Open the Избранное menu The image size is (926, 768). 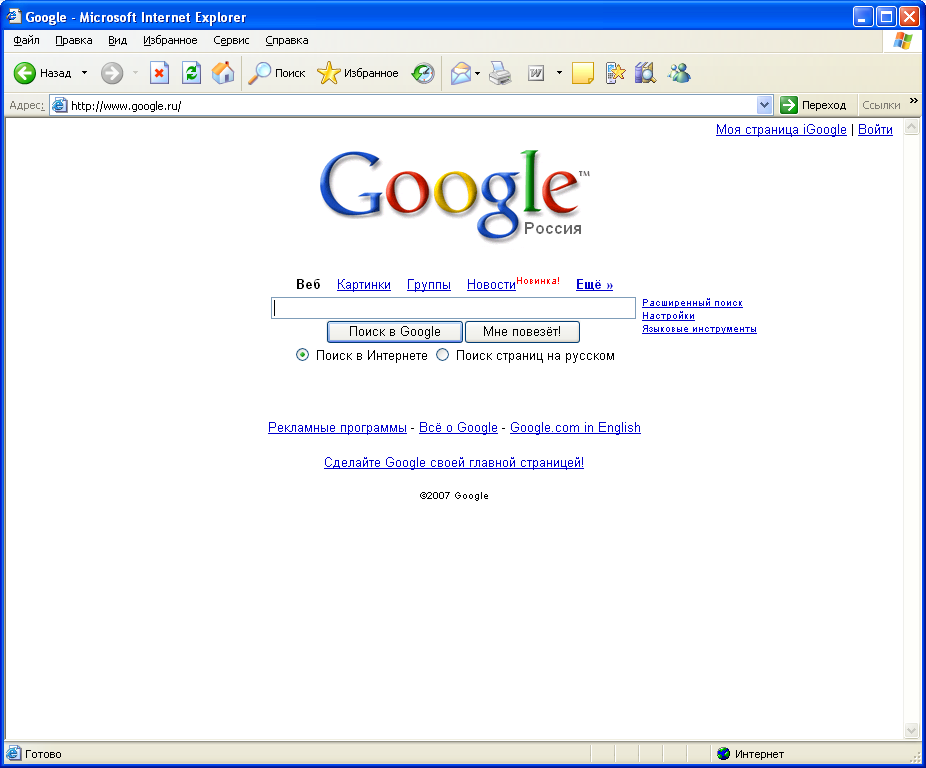[x=170, y=40]
